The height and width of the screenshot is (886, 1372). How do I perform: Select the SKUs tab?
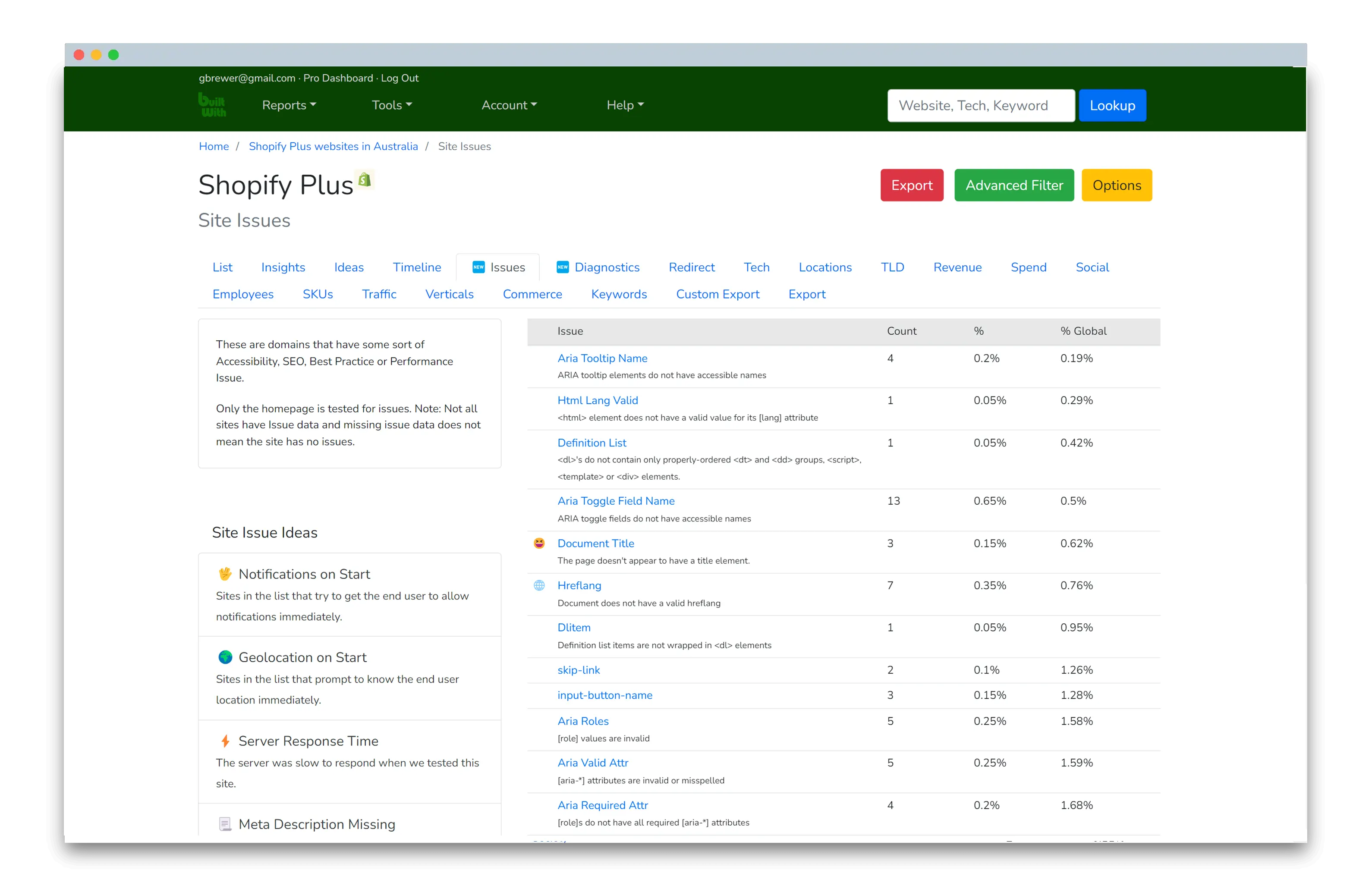coord(318,294)
